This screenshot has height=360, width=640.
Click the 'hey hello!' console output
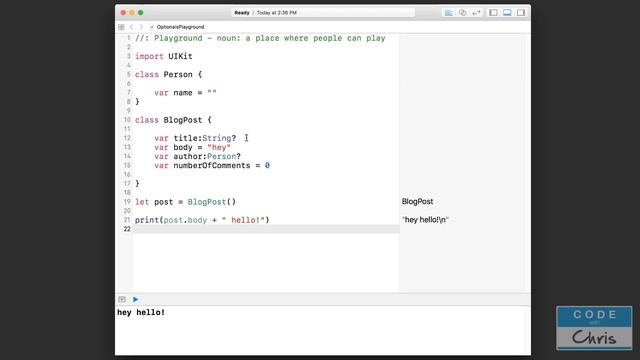[x=141, y=313]
